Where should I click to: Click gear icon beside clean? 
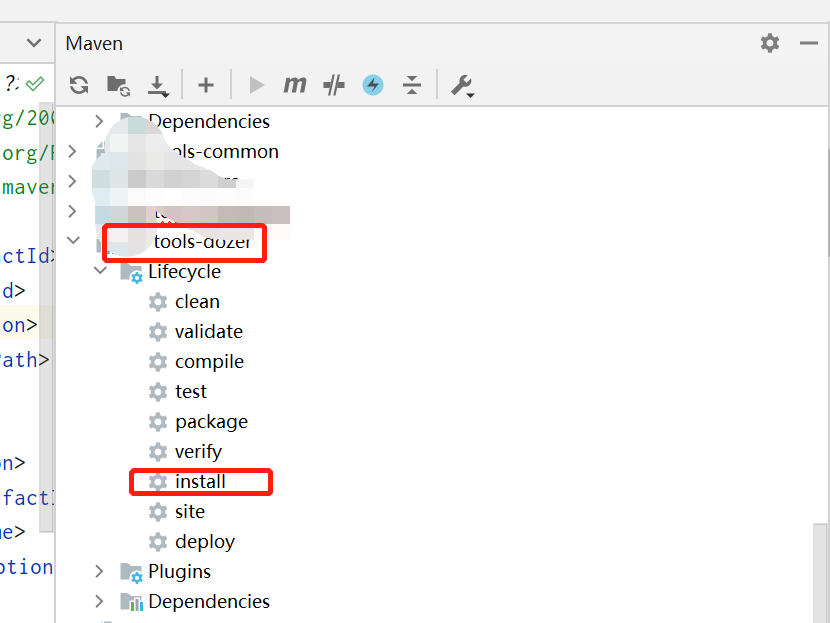tap(158, 302)
